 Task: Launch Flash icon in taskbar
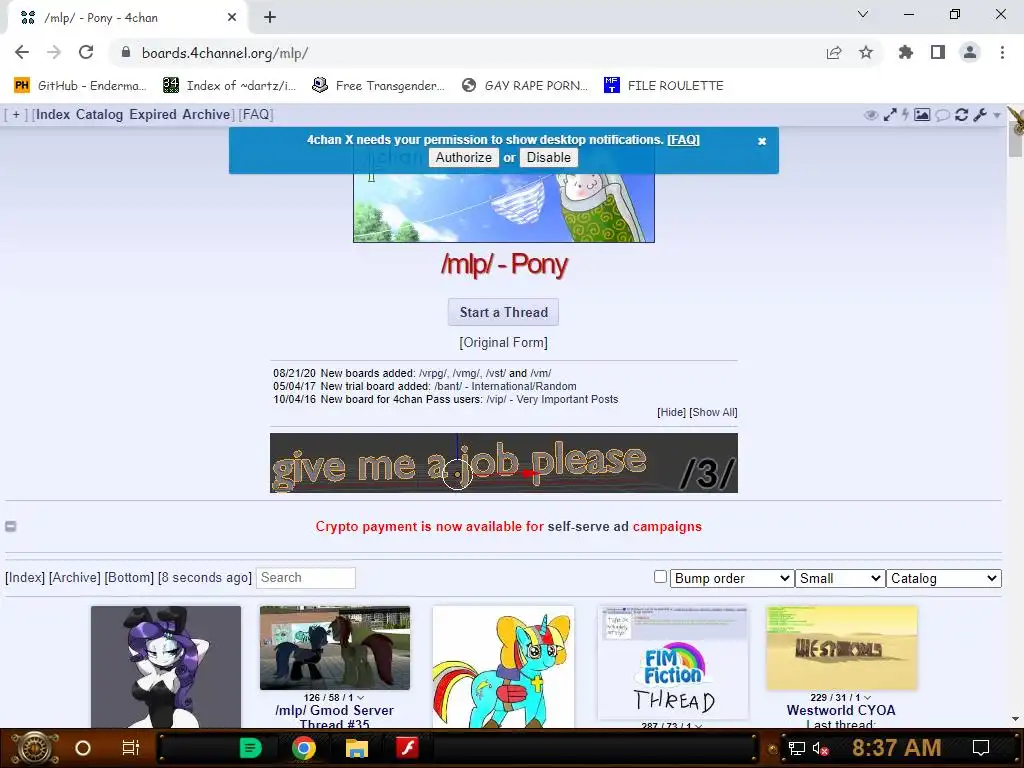pos(408,748)
